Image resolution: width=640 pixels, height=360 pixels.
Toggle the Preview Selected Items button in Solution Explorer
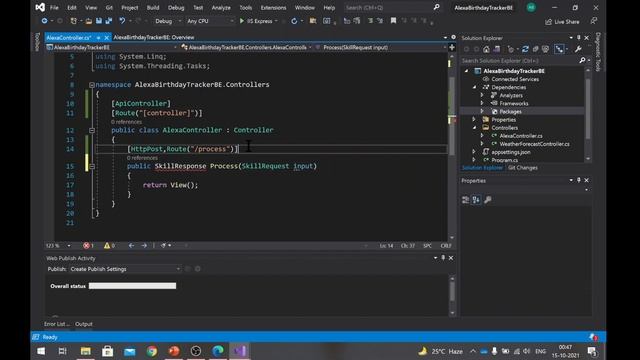click(560, 49)
